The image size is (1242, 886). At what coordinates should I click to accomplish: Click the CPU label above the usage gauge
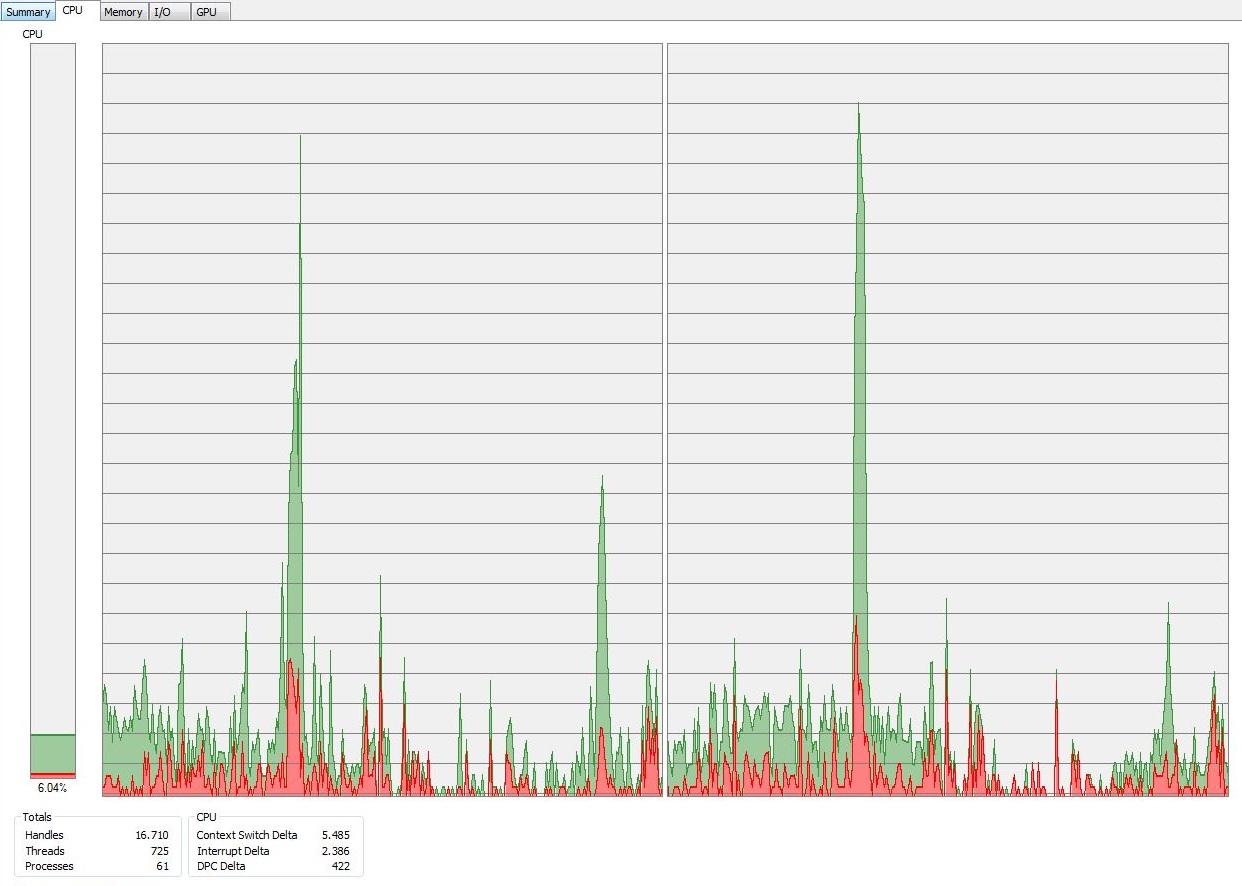click(33, 34)
